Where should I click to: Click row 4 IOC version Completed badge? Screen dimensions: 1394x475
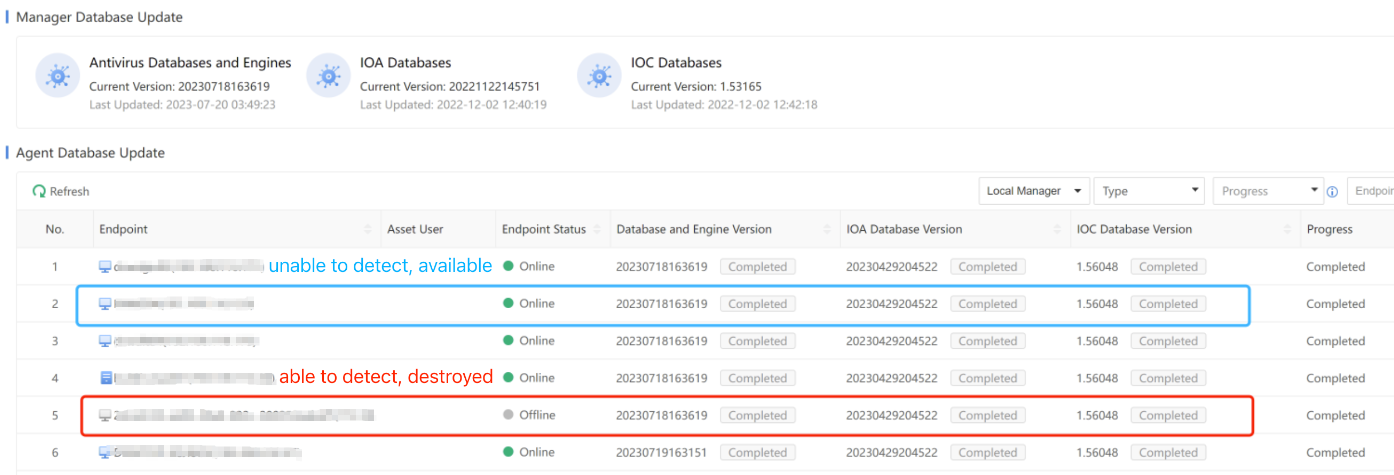tap(1168, 378)
